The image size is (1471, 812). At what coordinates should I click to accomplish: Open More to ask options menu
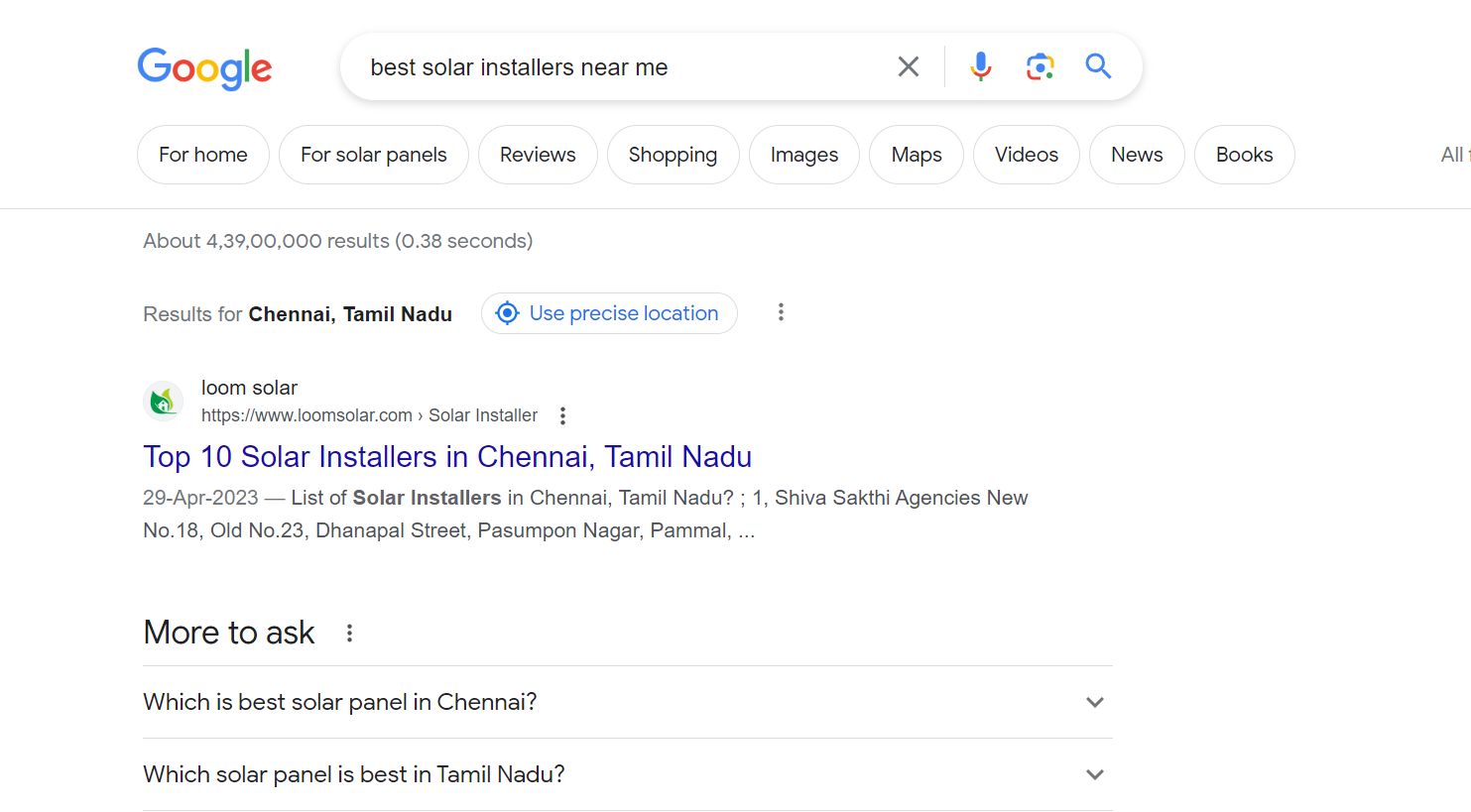[x=349, y=633]
